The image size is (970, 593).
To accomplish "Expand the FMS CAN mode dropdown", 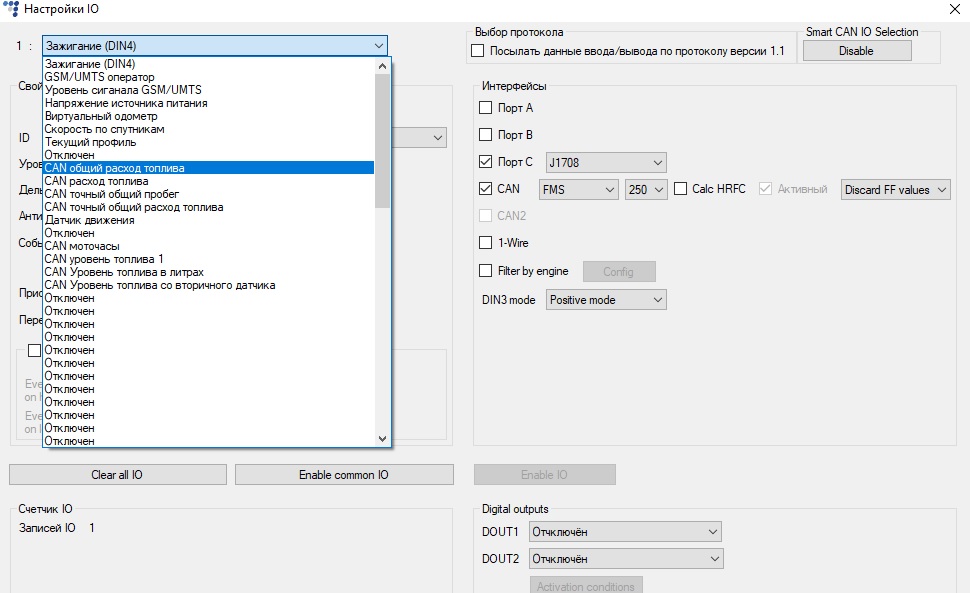I will [578, 189].
